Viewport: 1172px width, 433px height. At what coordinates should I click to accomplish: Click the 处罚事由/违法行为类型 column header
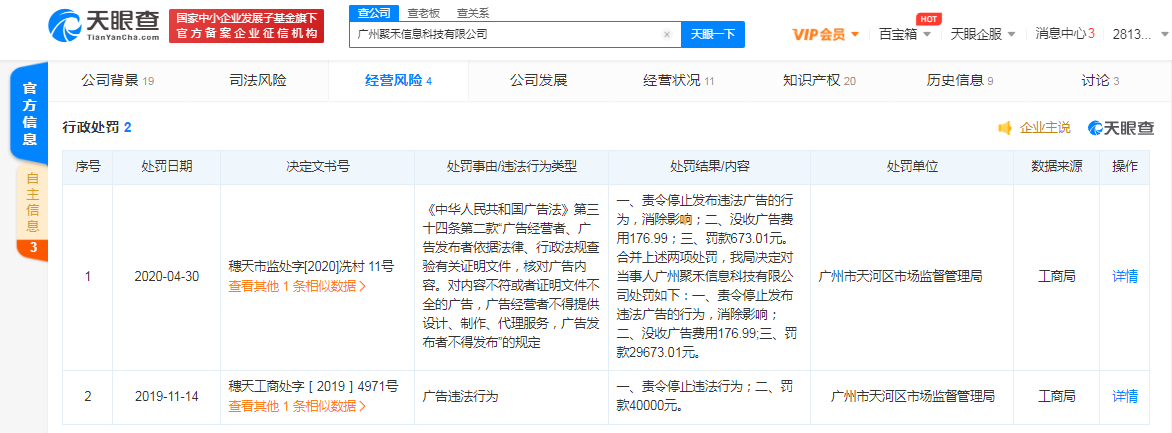point(512,167)
